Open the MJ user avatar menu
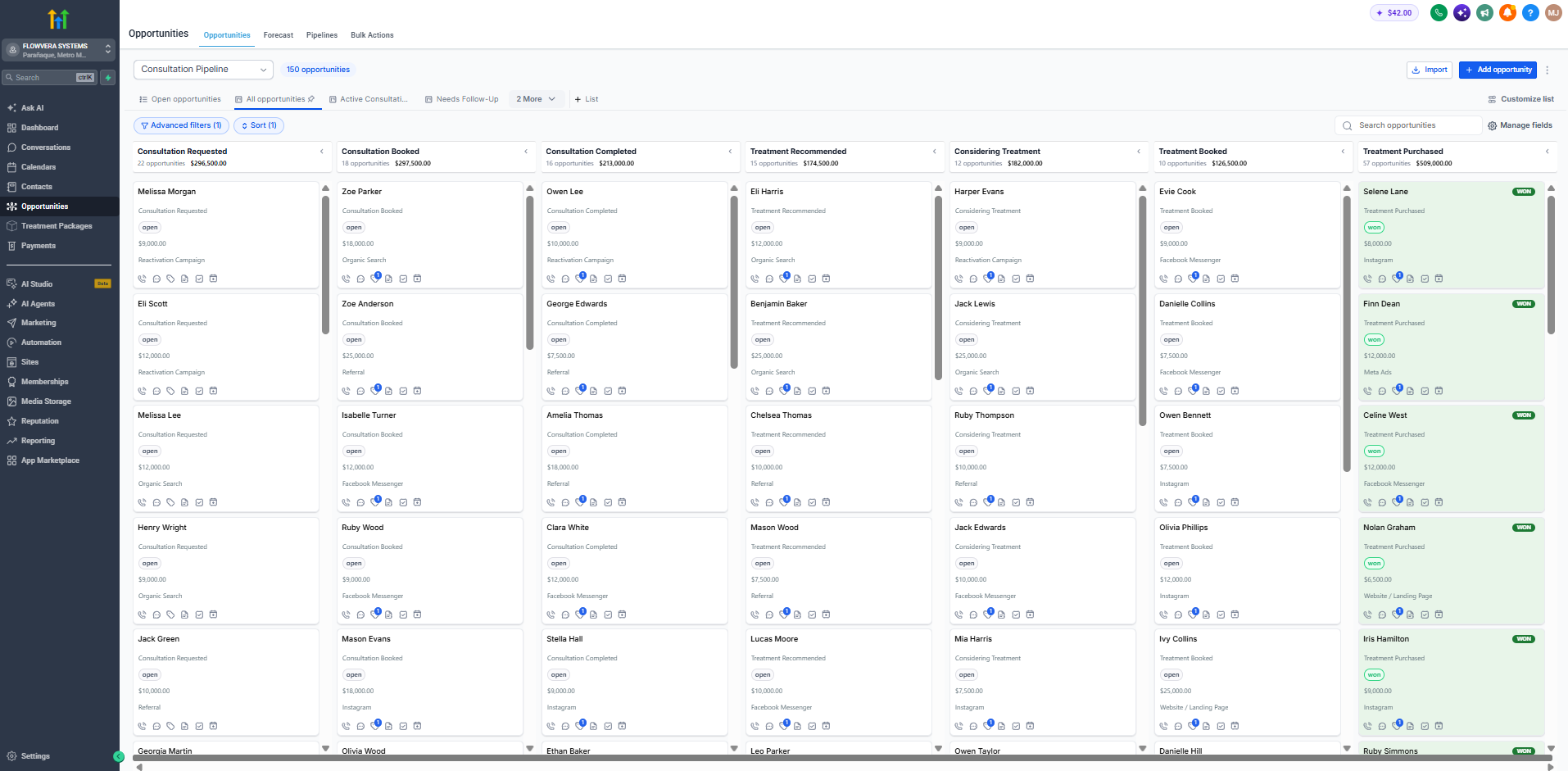The width and height of the screenshot is (1568, 771). (1553, 13)
